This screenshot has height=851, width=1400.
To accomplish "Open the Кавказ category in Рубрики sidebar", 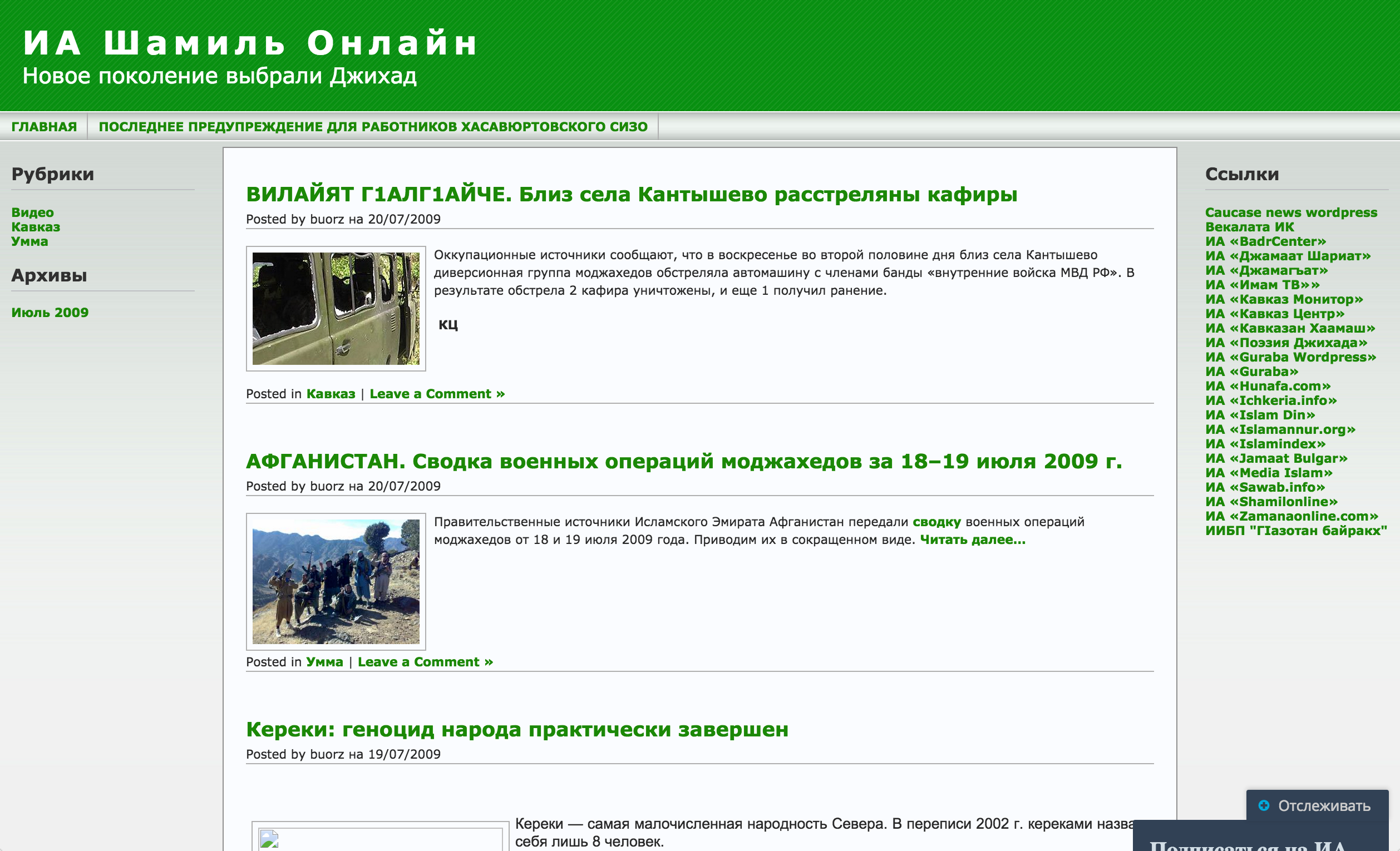I will pyautogui.click(x=35, y=227).
